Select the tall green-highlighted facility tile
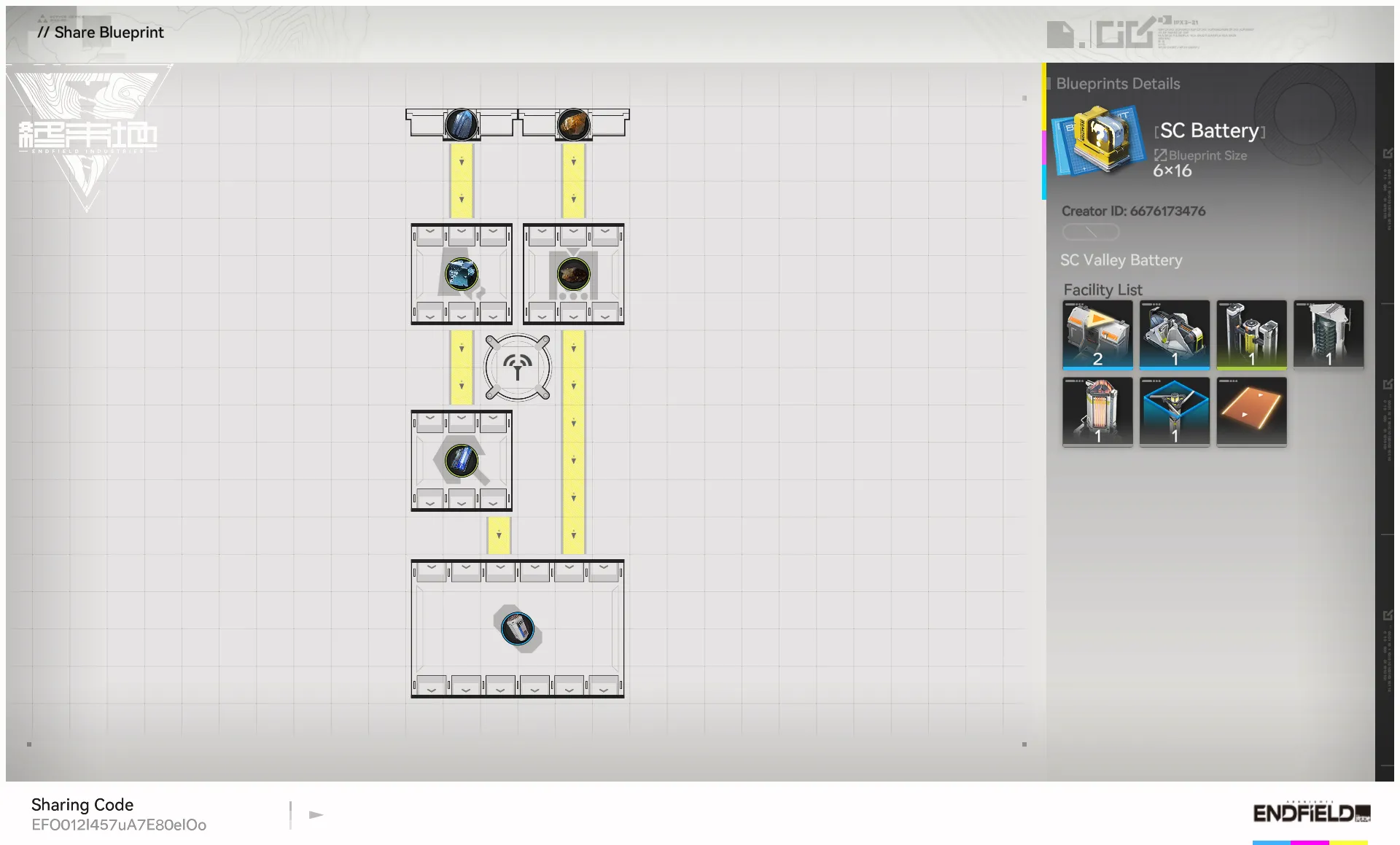This screenshot has height=845, width=1400. [1251, 335]
